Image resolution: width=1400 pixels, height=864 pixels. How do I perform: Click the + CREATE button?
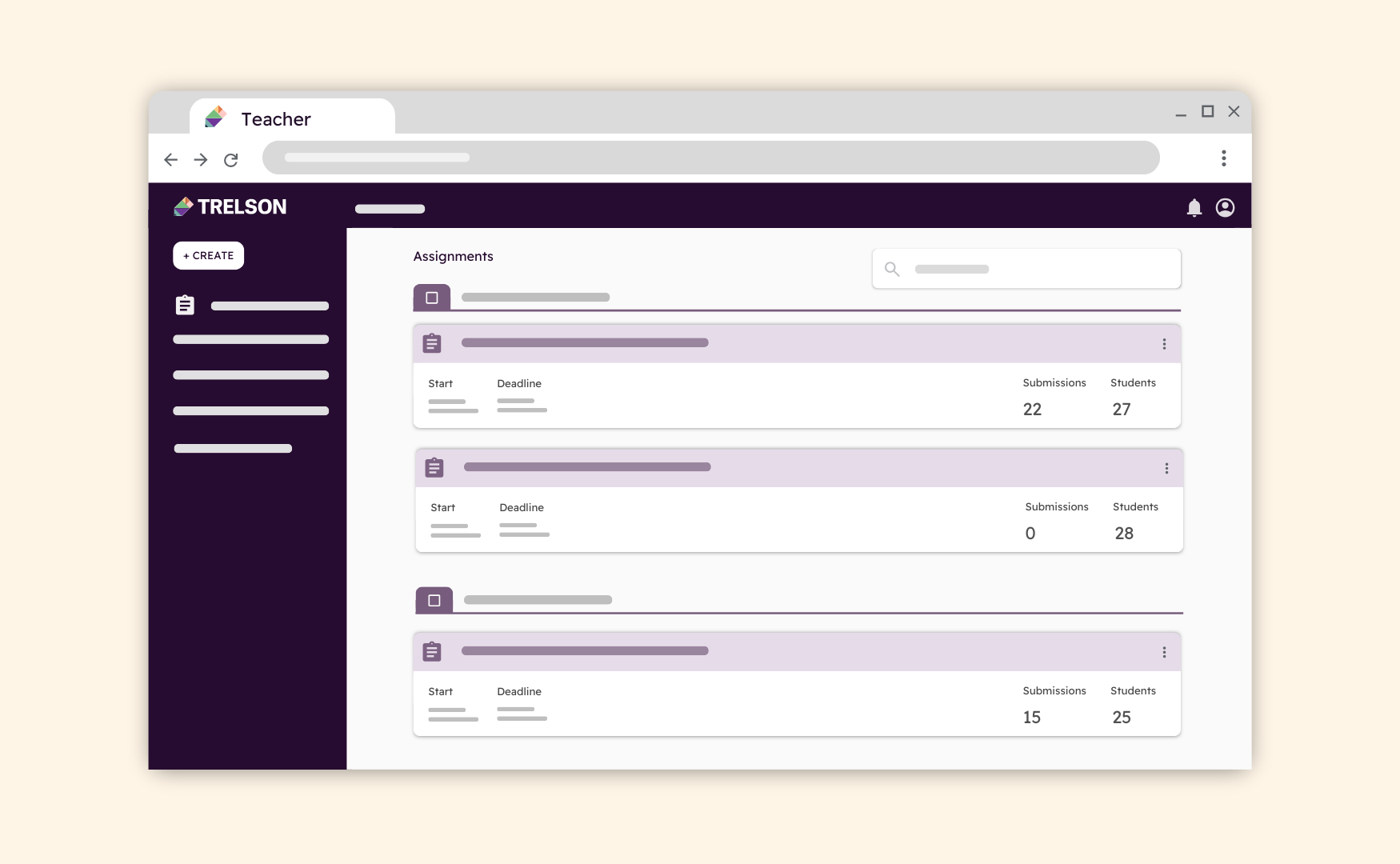click(x=209, y=256)
